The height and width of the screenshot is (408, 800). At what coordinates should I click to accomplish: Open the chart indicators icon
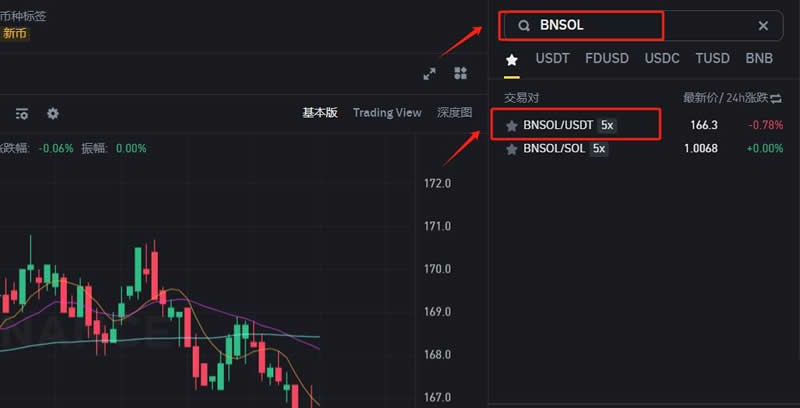coord(22,114)
